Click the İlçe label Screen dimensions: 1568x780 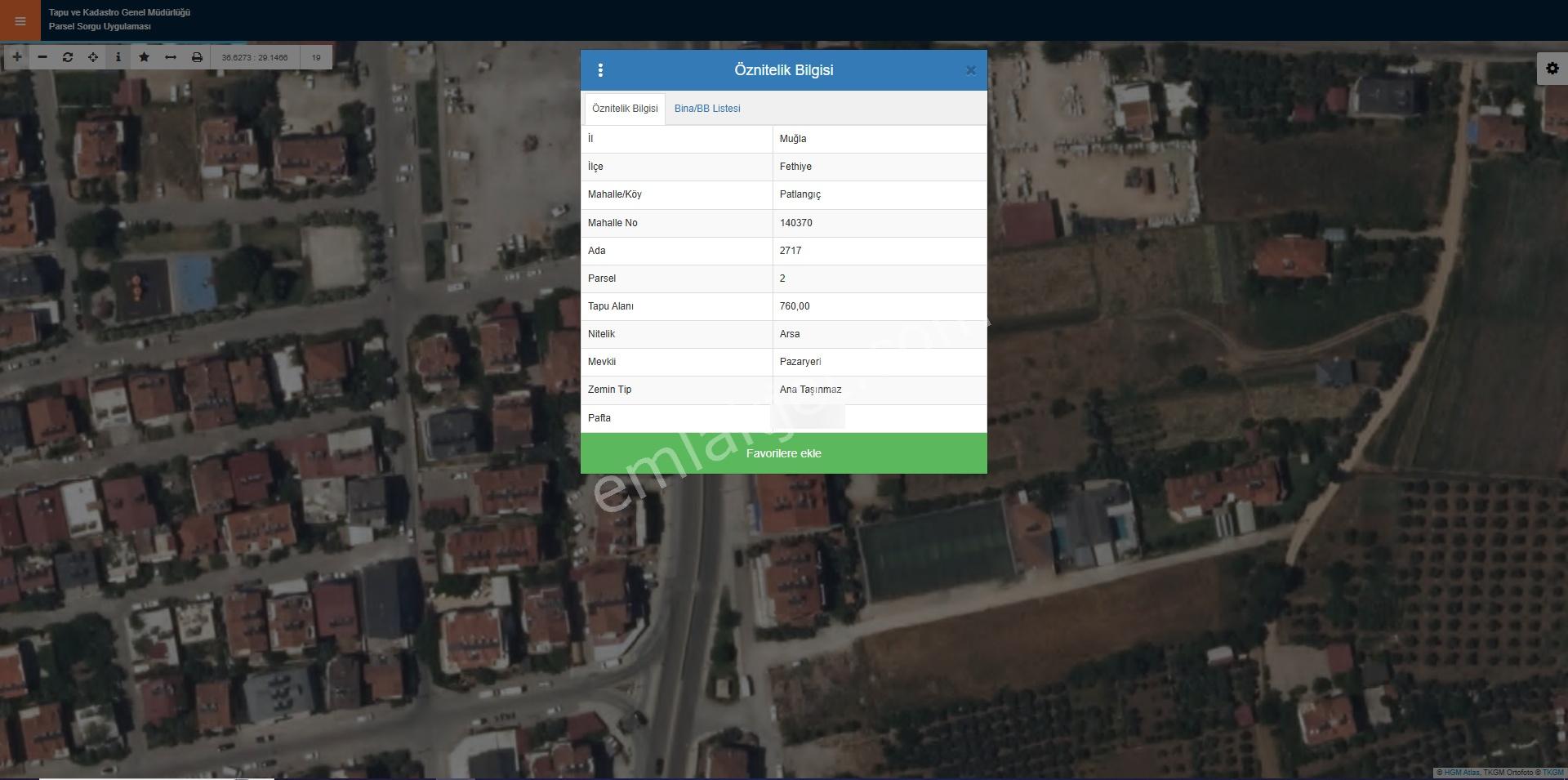tap(595, 167)
